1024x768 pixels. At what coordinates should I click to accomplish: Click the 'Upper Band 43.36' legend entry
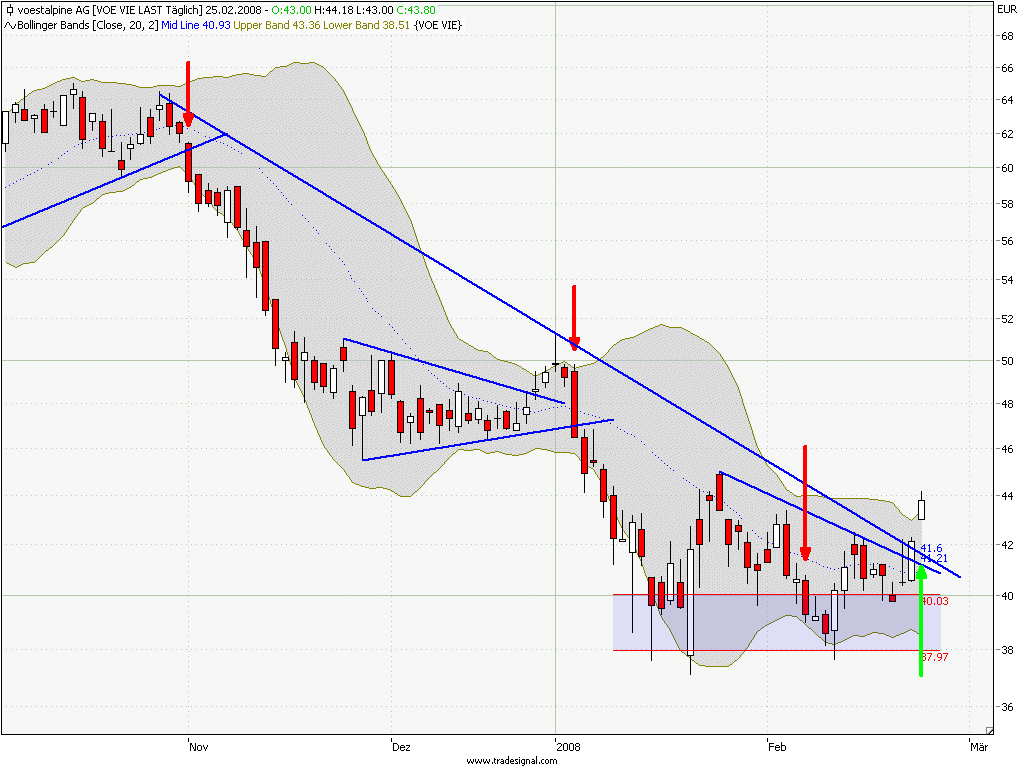pyautogui.click(x=277, y=25)
